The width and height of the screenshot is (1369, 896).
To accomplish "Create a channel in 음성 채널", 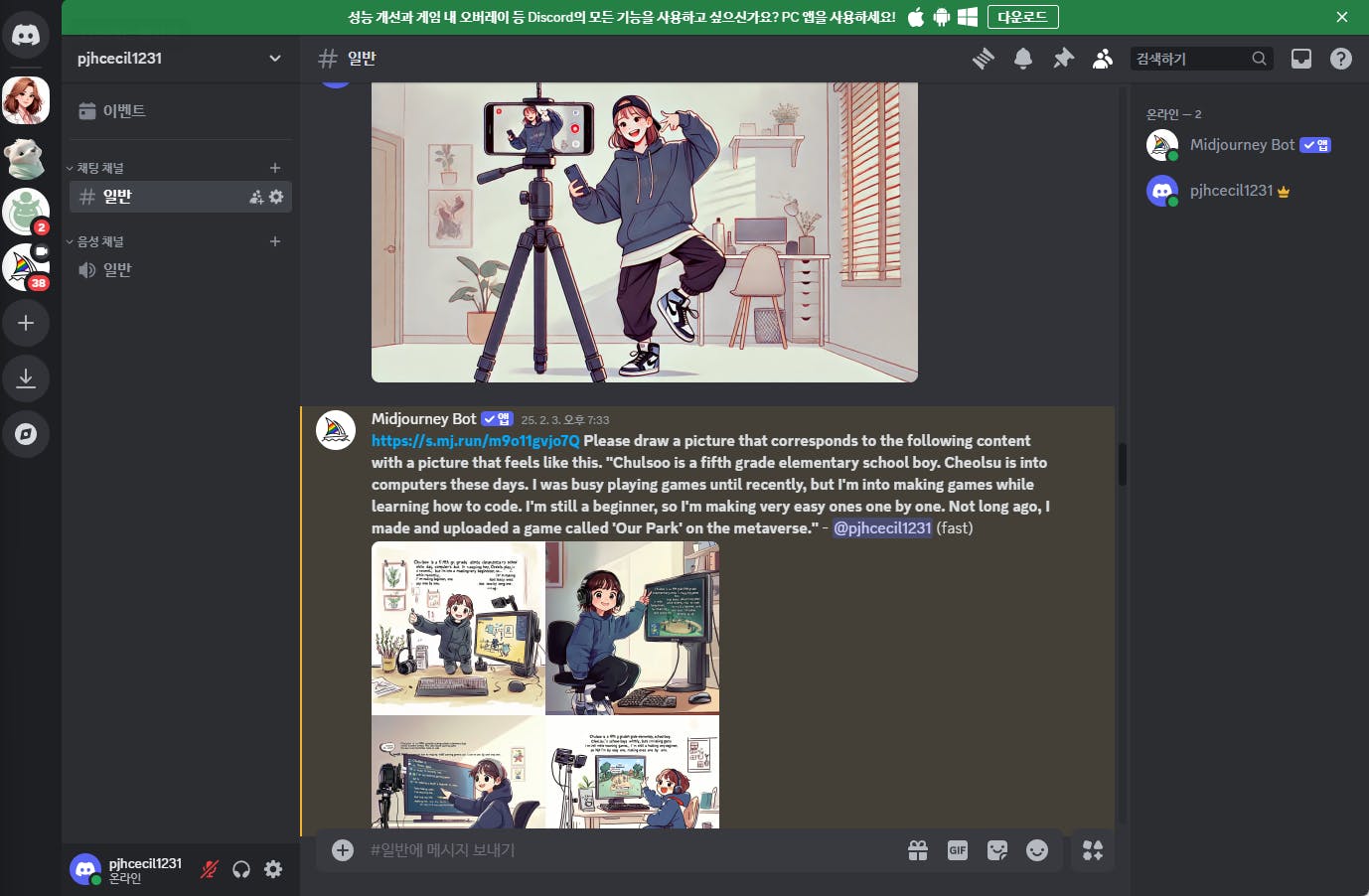I will pyautogui.click(x=275, y=241).
